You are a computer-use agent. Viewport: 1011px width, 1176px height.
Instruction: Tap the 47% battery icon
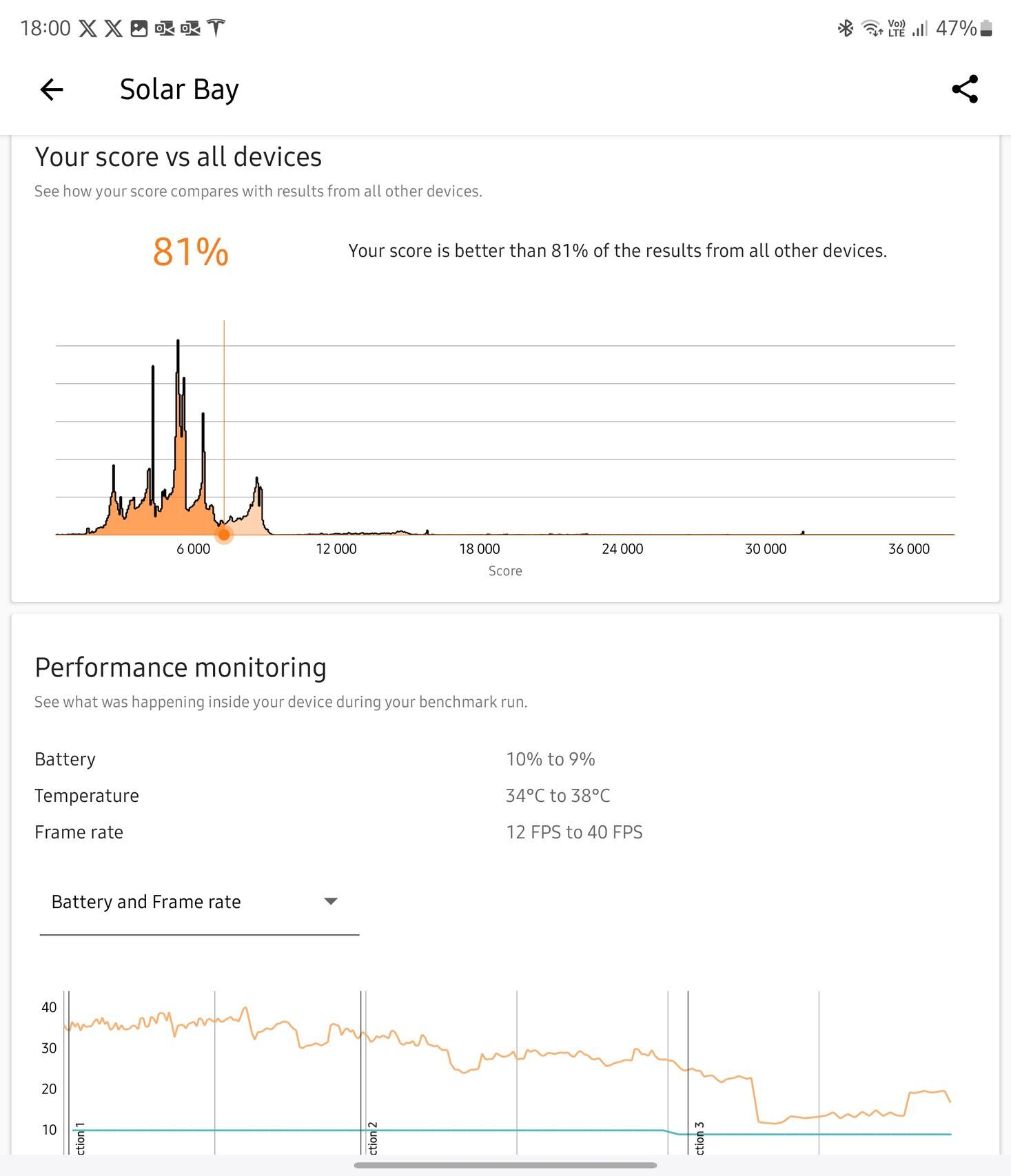coord(986,28)
